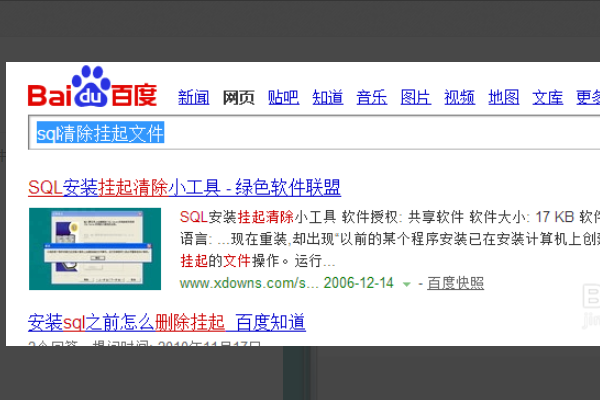600x400 pixels.
Task: Click the SQL installer thumbnail image
Action: coord(95,249)
